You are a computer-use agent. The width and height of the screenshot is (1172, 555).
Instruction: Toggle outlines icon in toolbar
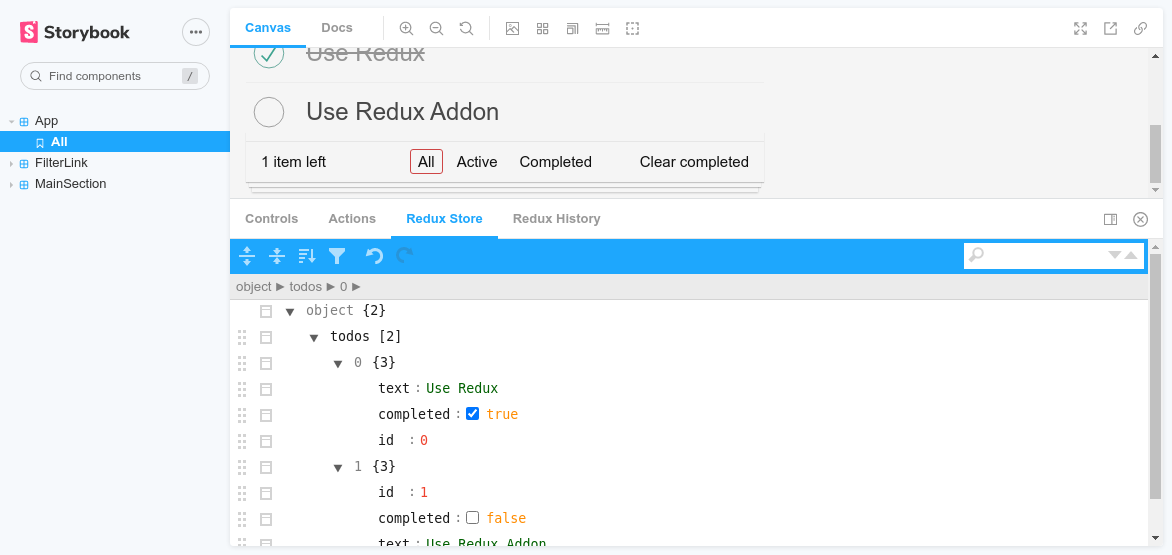pos(632,28)
